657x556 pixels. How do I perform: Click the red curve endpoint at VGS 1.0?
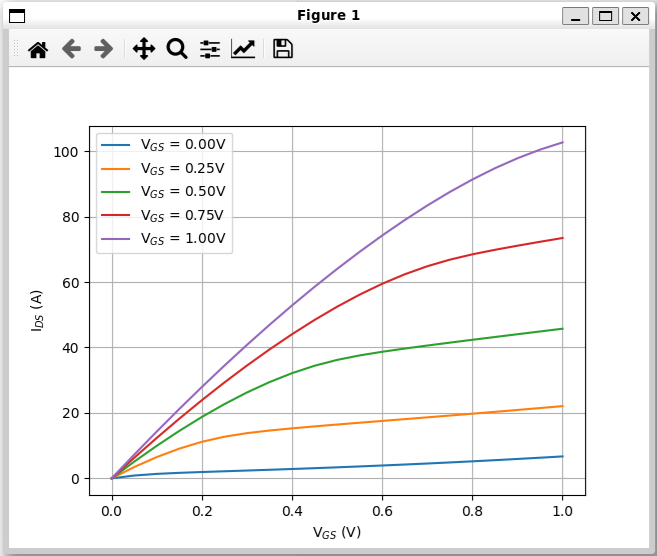(x=562, y=238)
